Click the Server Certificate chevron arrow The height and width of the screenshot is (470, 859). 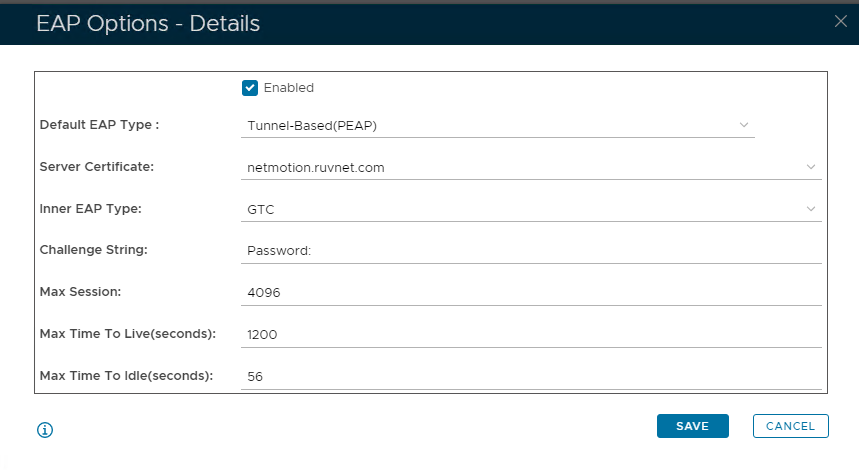click(x=810, y=167)
